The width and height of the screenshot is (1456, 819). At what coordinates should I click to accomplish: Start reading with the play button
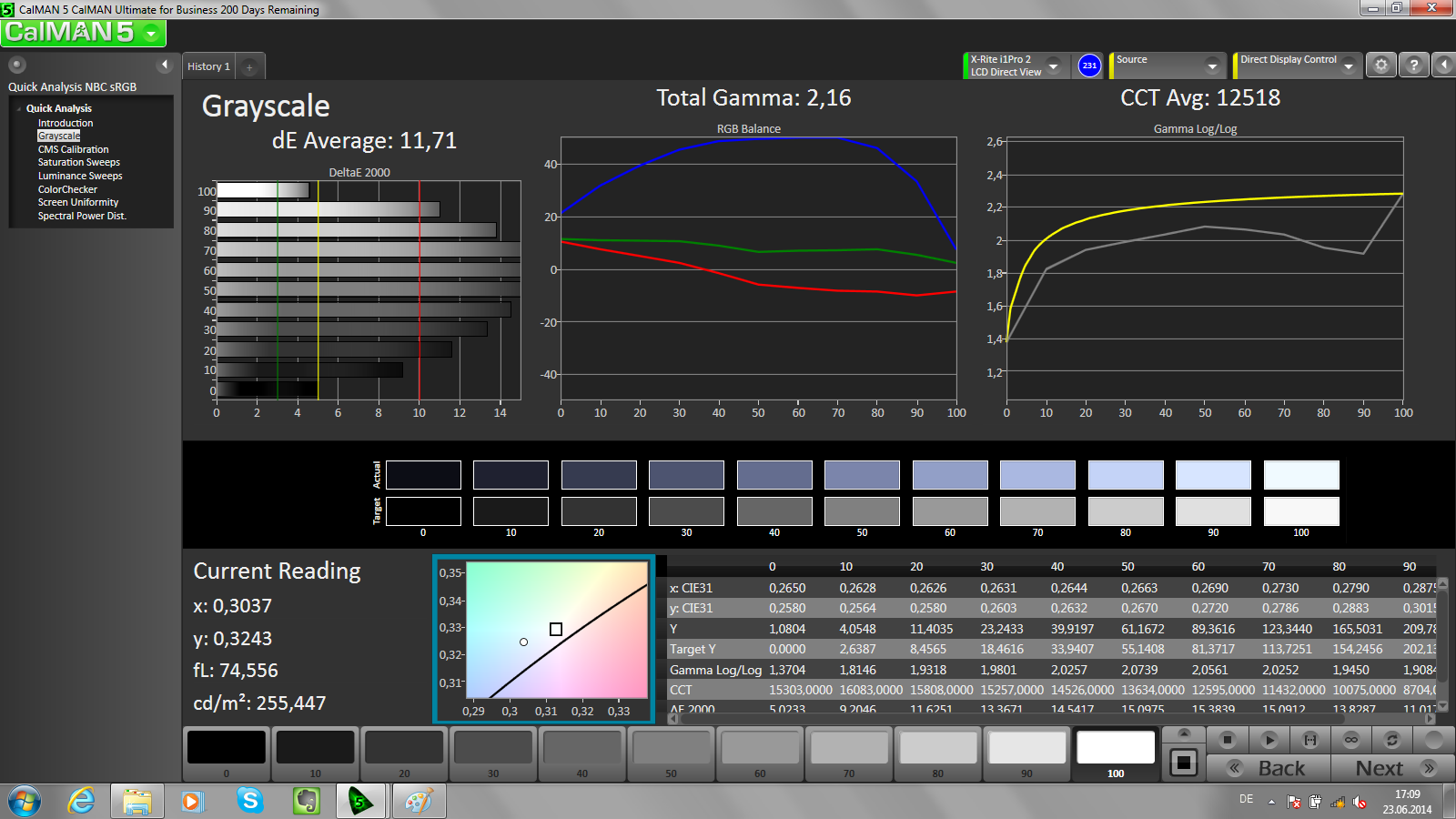(1269, 740)
